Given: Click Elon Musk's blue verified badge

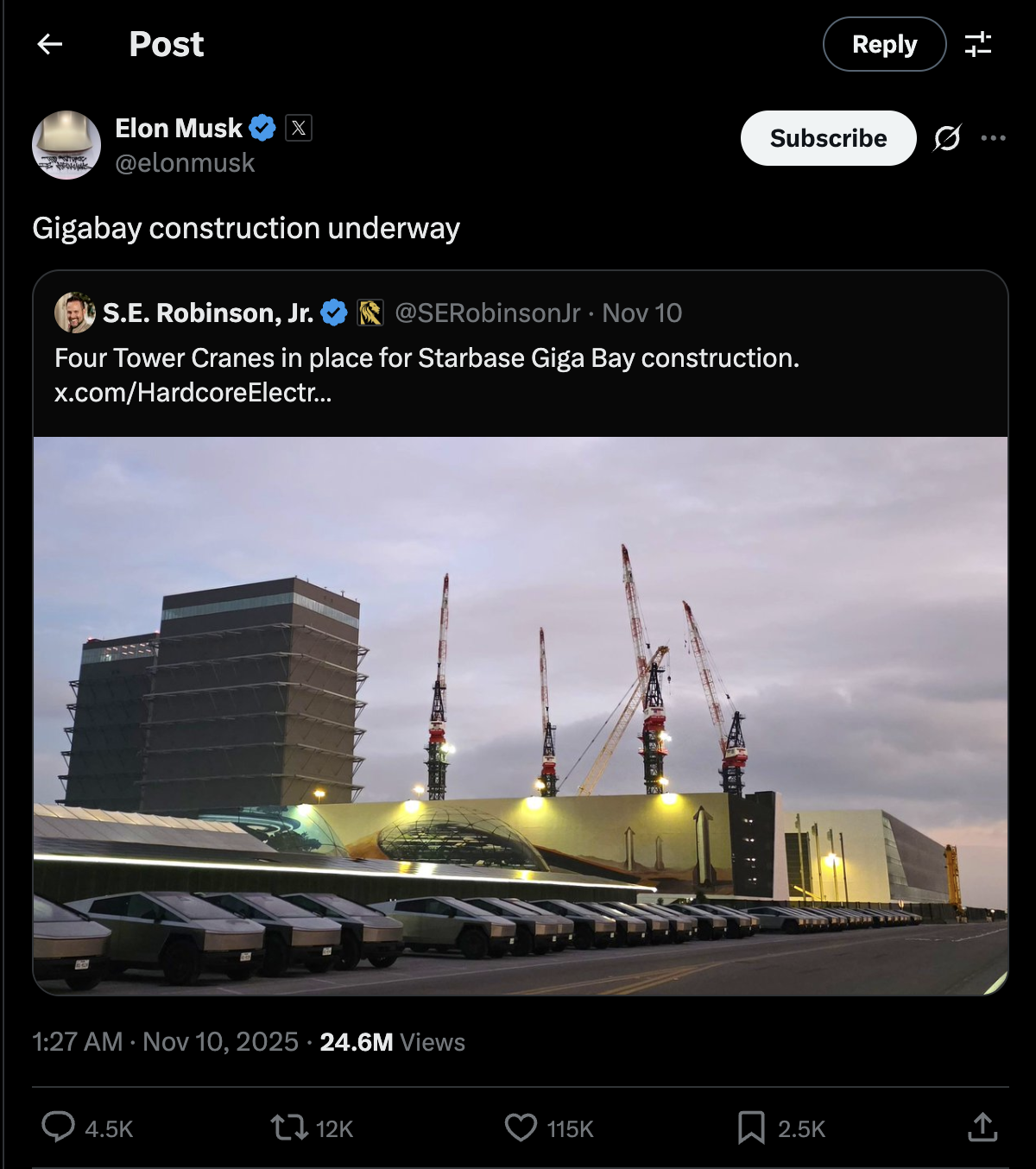Looking at the screenshot, I should pyautogui.click(x=263, y=127).
